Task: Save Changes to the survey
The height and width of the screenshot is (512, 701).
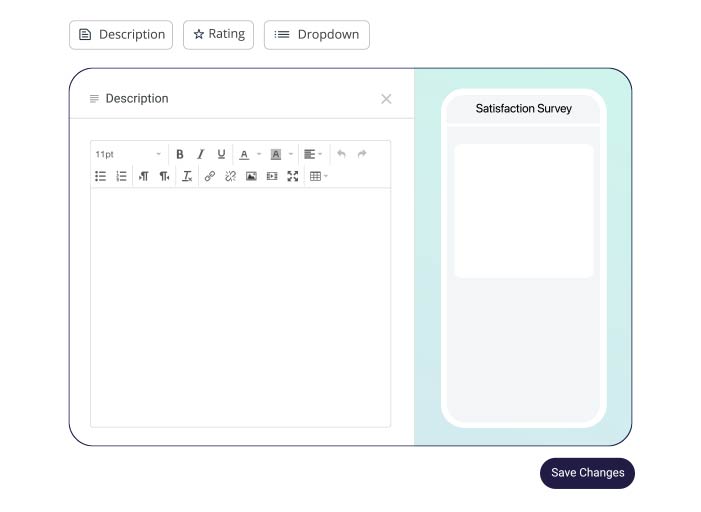Action: [x=587, y=473]
